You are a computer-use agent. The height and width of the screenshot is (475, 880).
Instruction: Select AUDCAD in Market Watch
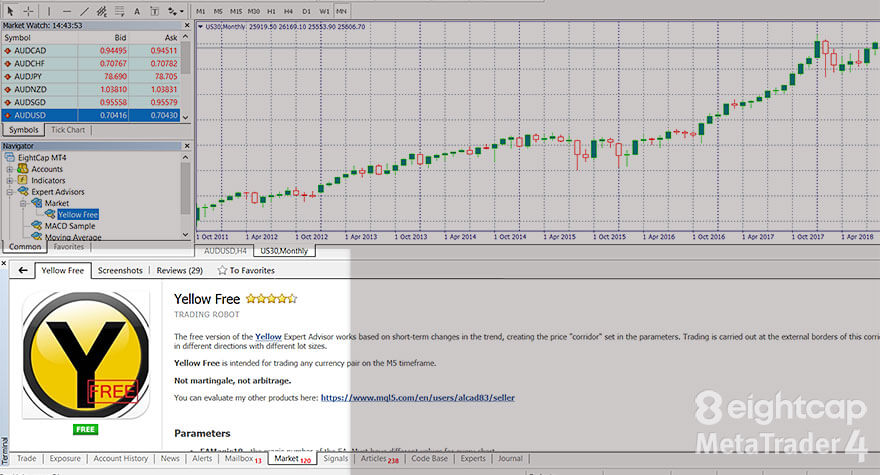pos(91,51)
